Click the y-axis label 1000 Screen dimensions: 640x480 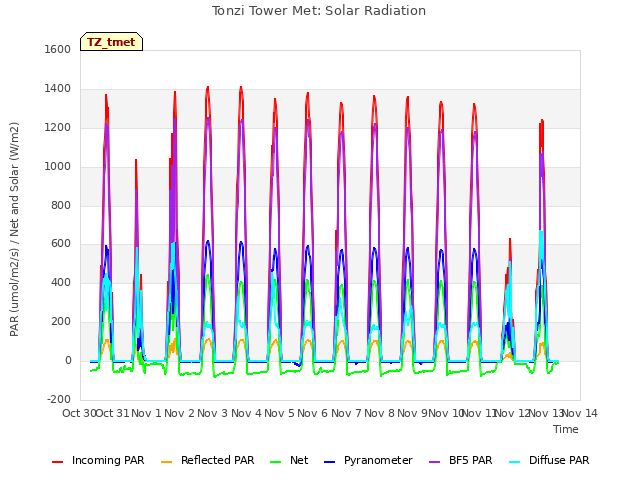tap(58, 167)
